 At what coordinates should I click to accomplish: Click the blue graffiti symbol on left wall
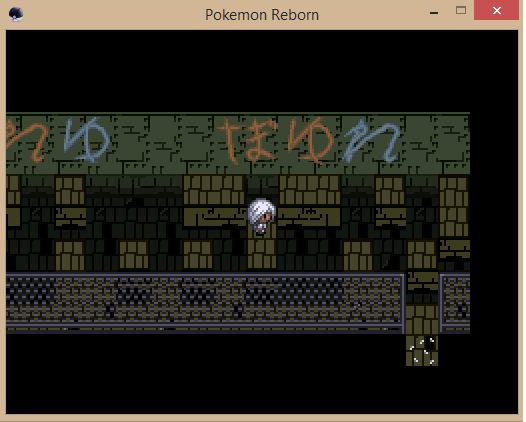click(x=87, y=140)
